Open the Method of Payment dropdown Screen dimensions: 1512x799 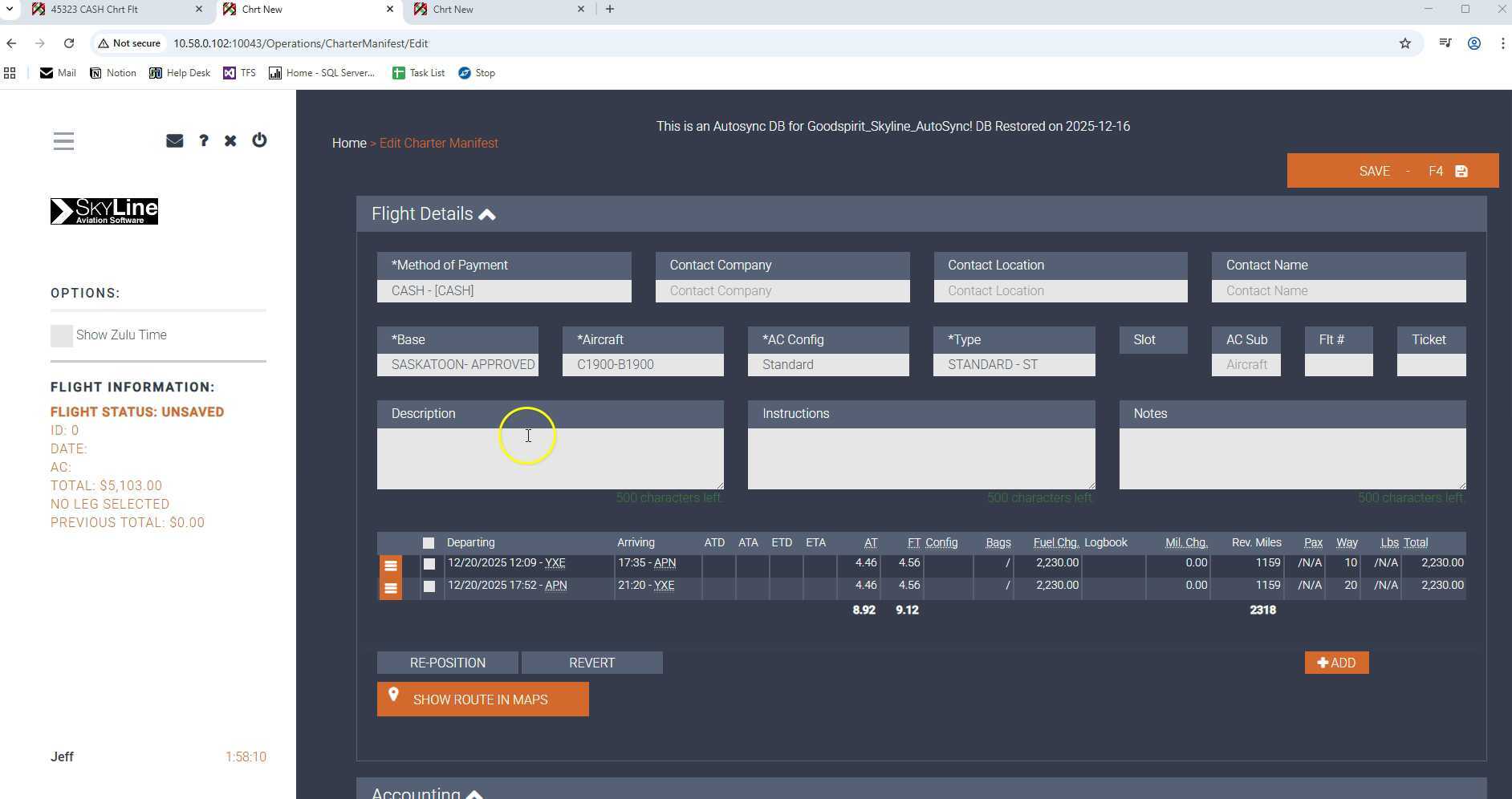pos(503,290)
